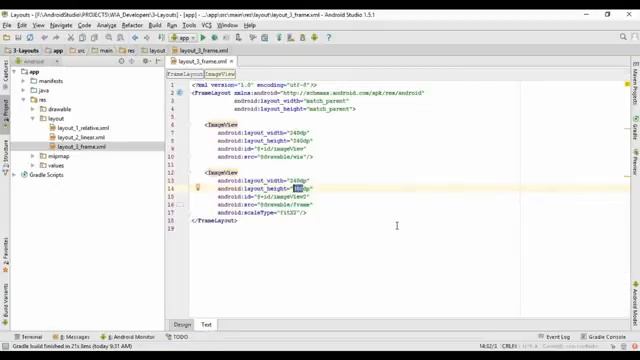Screen dimensions: 640x360
Task: Expand the mipmap folder
Action: click(x=33, y=156)
